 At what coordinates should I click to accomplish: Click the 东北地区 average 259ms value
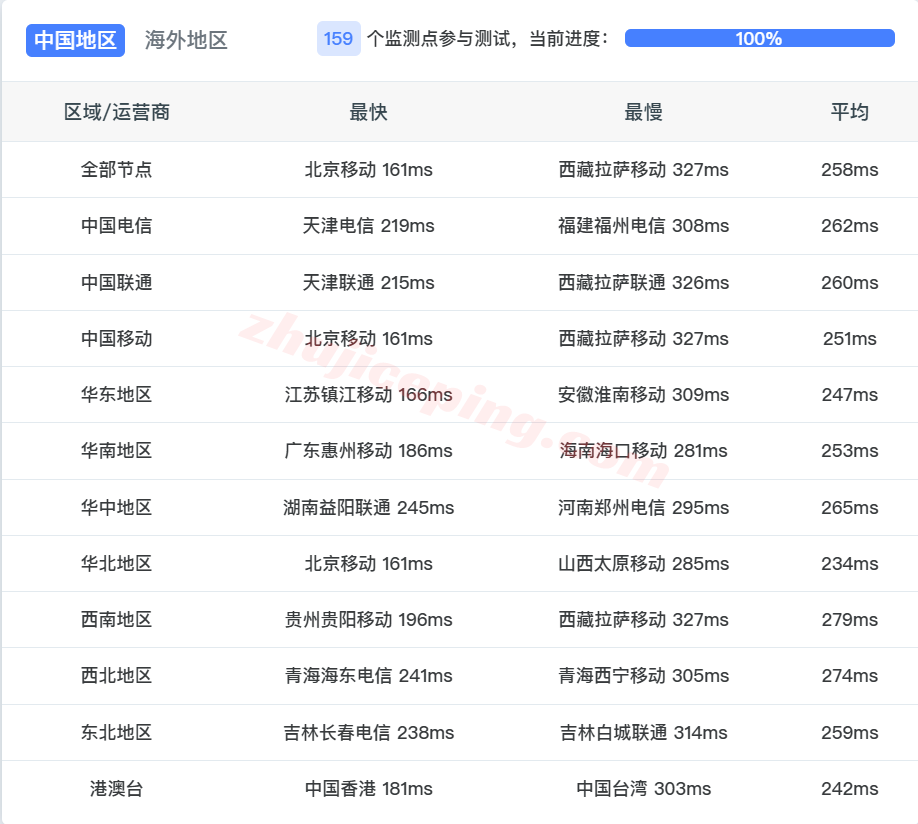pos(847,732)
